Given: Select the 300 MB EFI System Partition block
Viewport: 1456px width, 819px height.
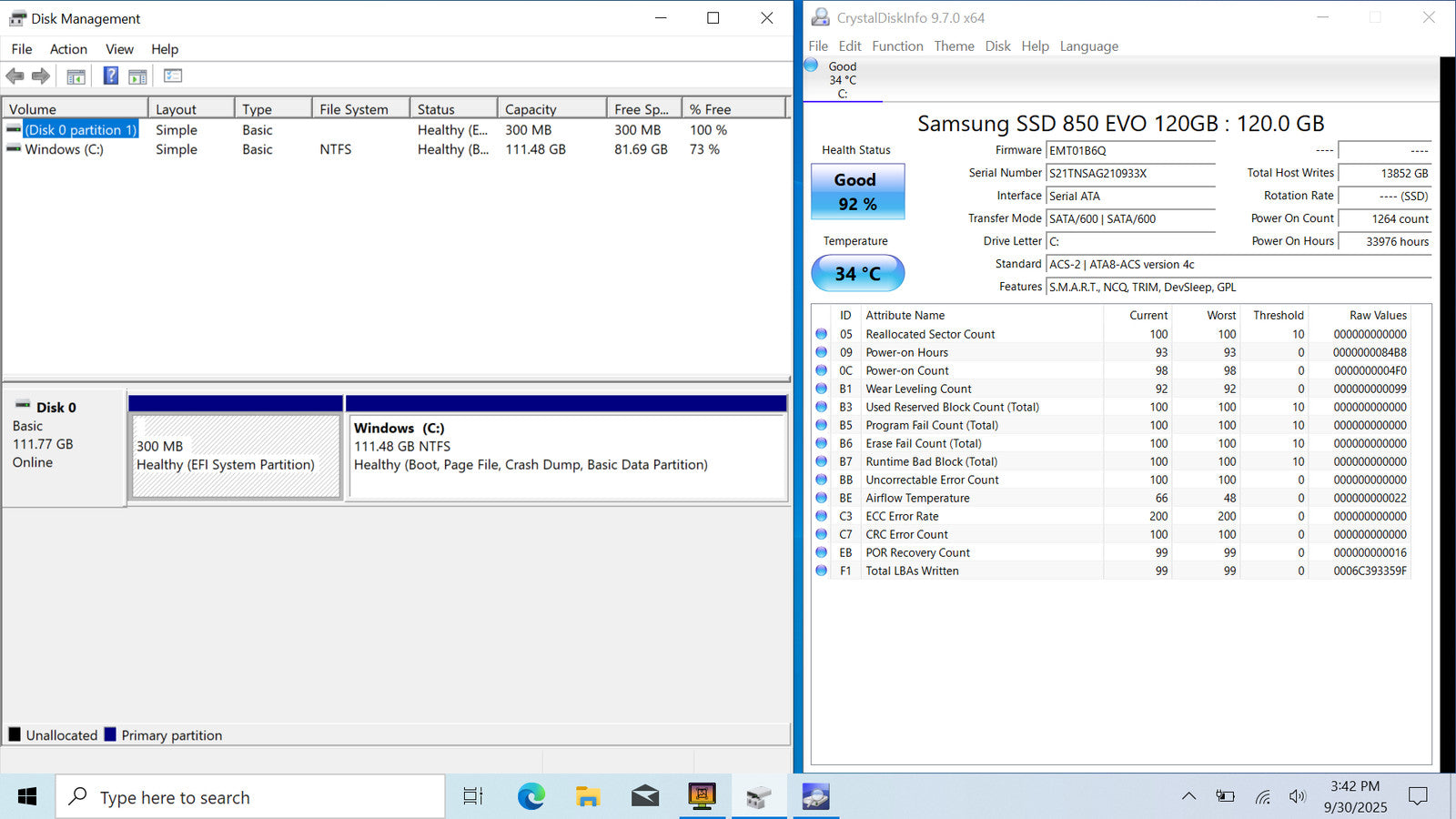Looking at the screenshot, I should pyautogui.click(x=236, y=456).
